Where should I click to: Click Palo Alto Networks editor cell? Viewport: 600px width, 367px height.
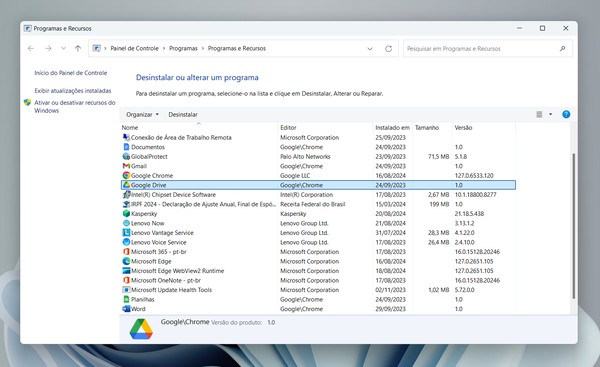[x=305, y=157]
